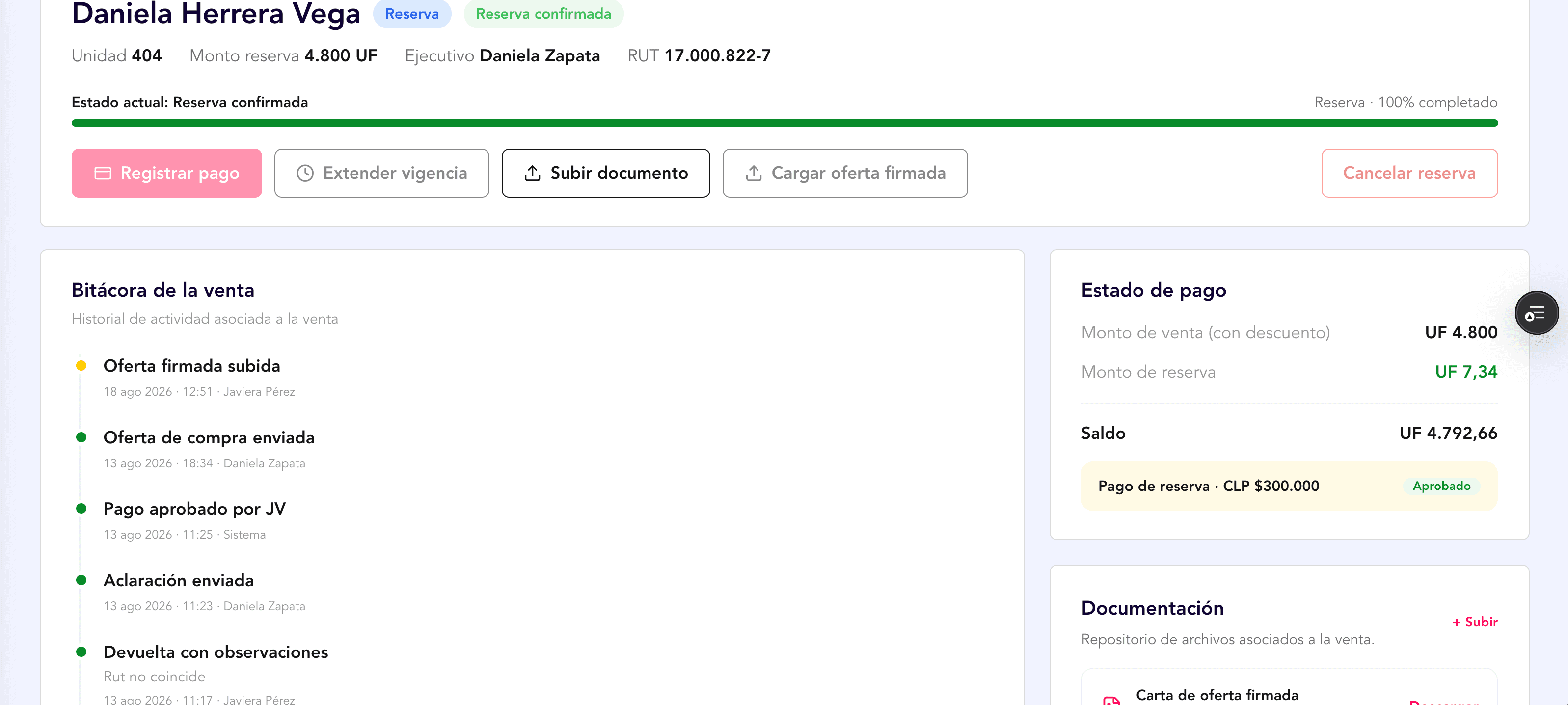1568x705 pixels.
Task: Click upload icon in Cargar oferta firmada
Action: coord(754,173)
